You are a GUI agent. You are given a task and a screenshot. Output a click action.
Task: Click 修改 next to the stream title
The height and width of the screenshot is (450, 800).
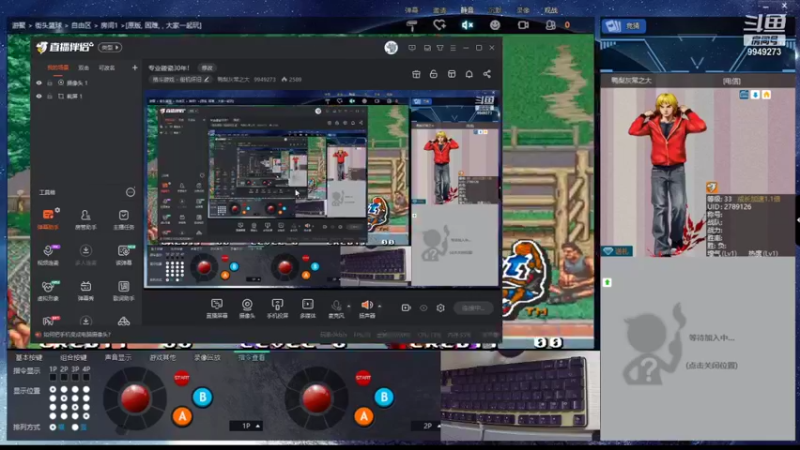207,68
